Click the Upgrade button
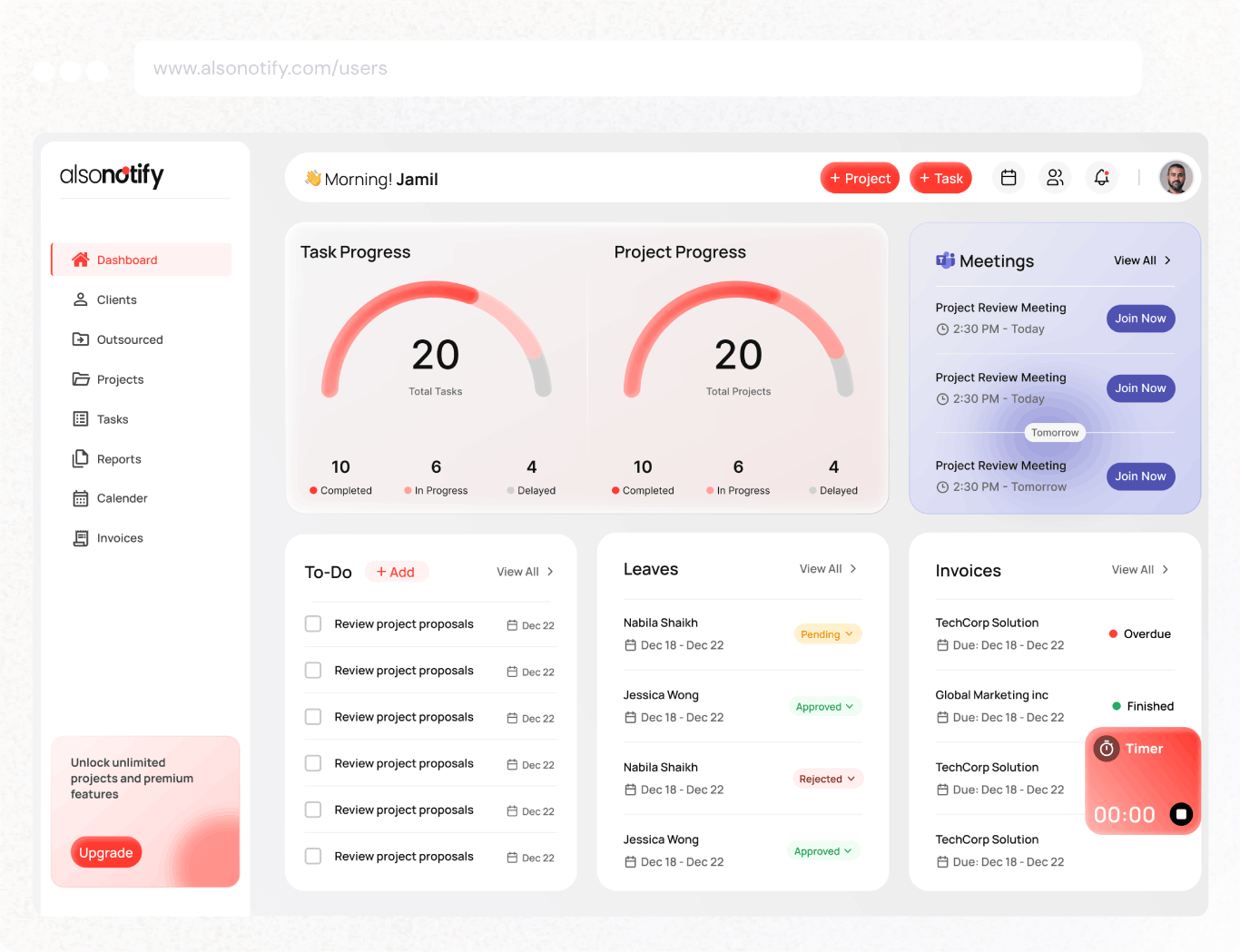Image resolution: width=1240 pixels, height=952 pixels. 106,852
